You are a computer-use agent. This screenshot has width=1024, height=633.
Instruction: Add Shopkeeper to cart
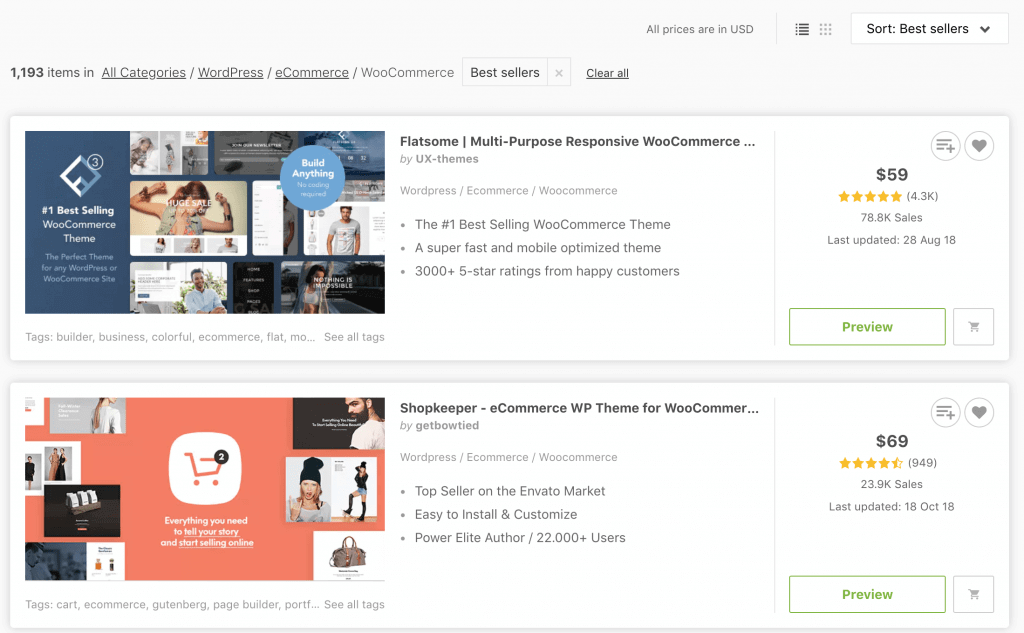[x=973, y=594]
